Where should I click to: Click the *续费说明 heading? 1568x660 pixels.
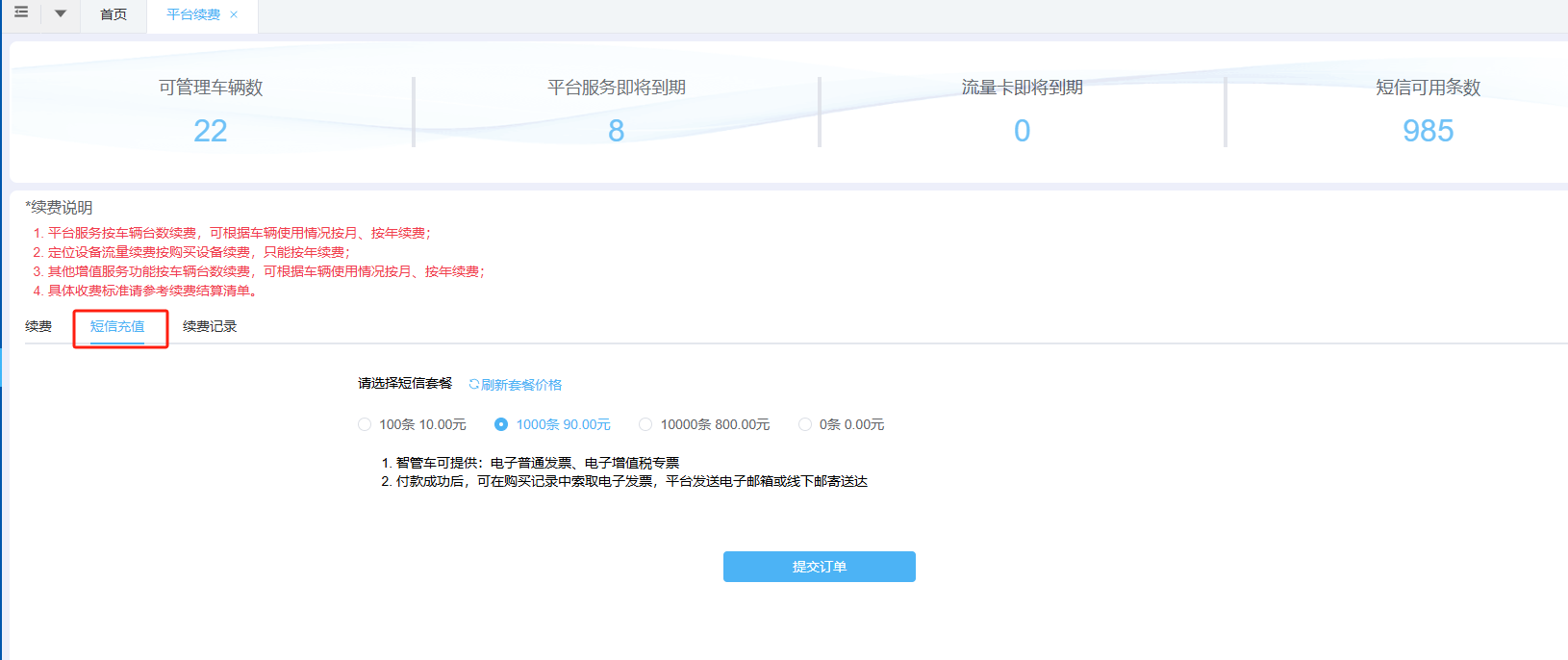pos(59,208)
